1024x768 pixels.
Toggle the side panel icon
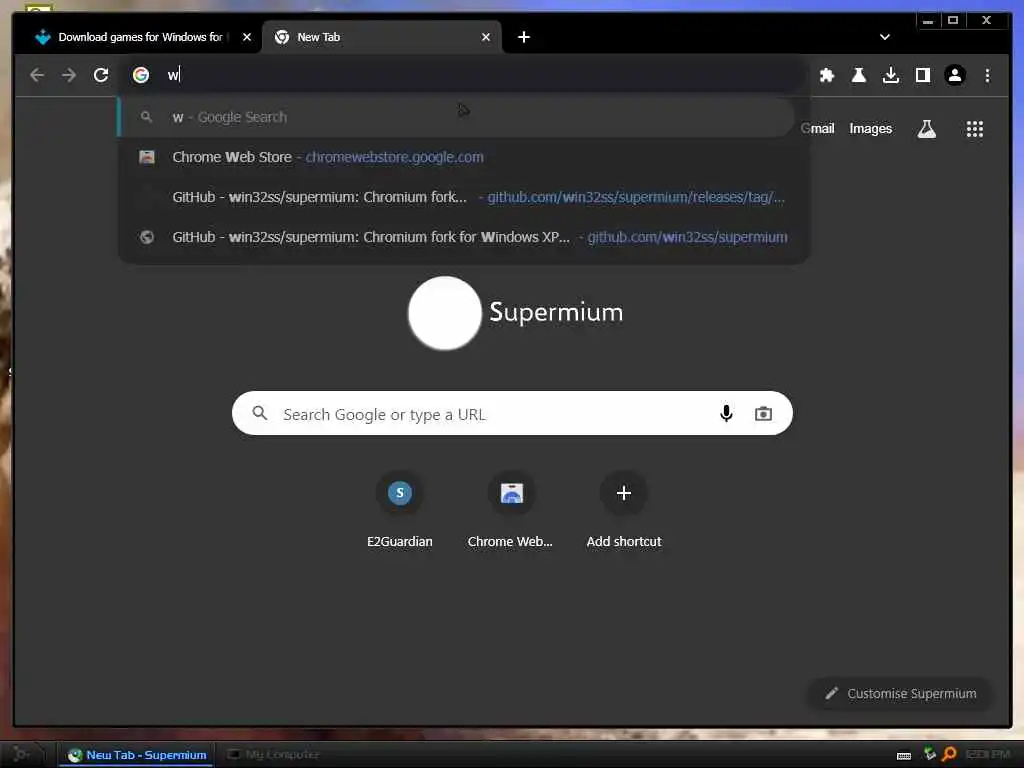pyautogui.click(x=923, y=75)
